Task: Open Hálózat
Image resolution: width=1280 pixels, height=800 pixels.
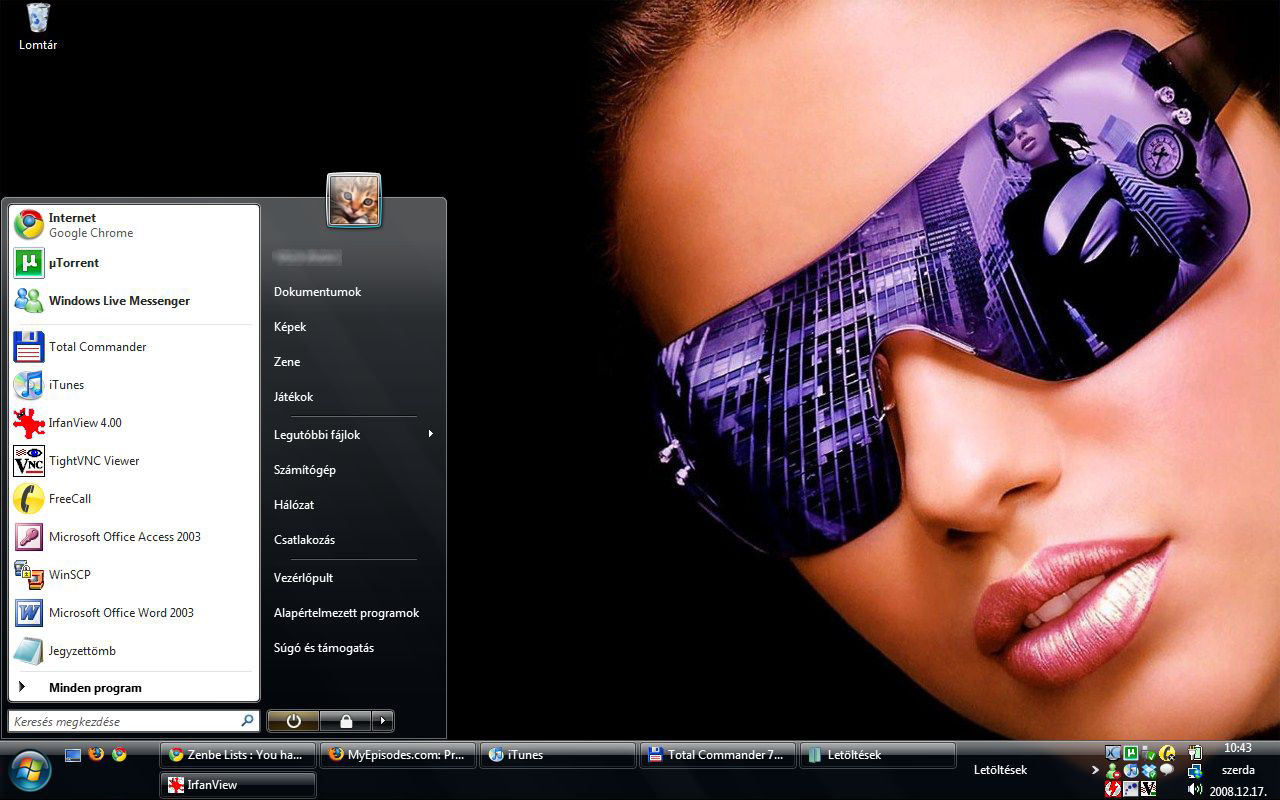Action: [x=294, y=505]
